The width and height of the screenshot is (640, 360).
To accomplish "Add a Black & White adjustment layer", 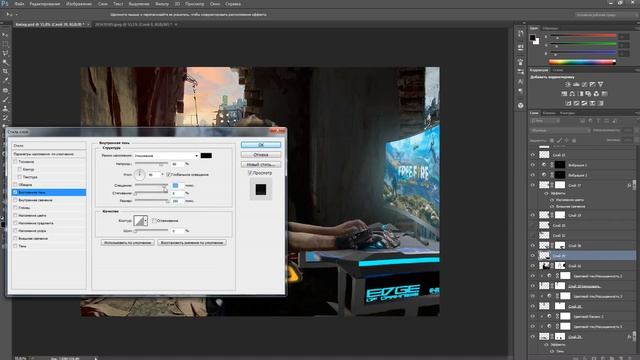I will click(580, 93).
